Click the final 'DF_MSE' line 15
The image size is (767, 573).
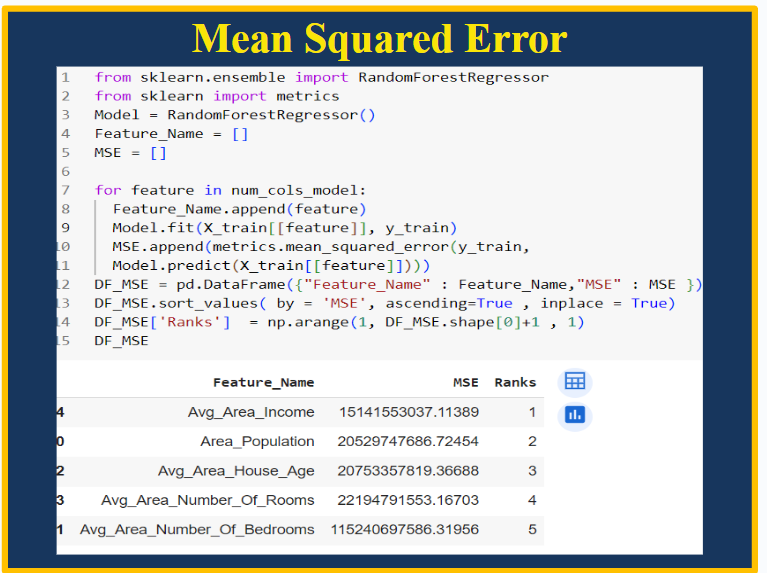tap(121, 341)
